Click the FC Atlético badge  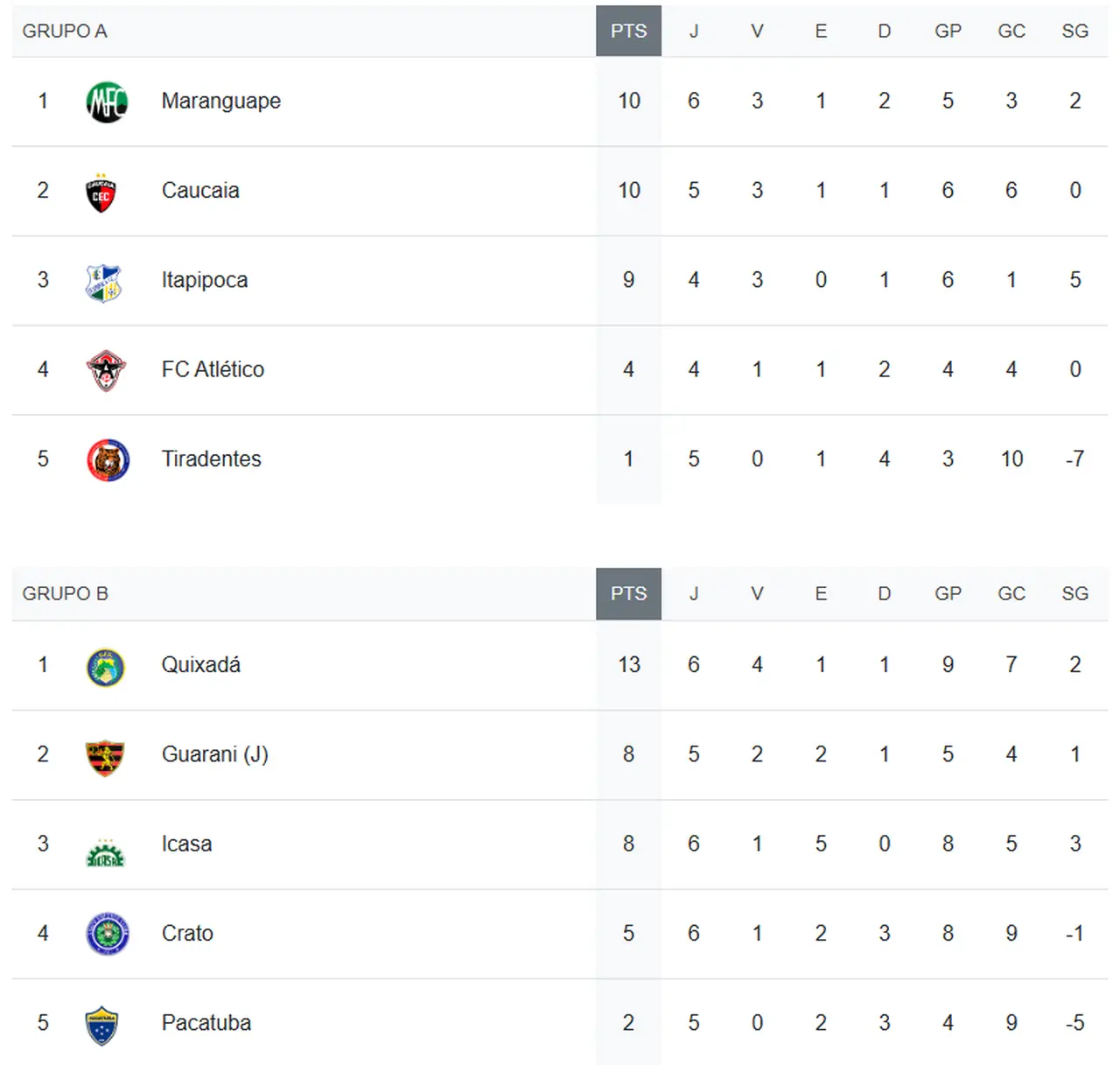tap(106, 370)
